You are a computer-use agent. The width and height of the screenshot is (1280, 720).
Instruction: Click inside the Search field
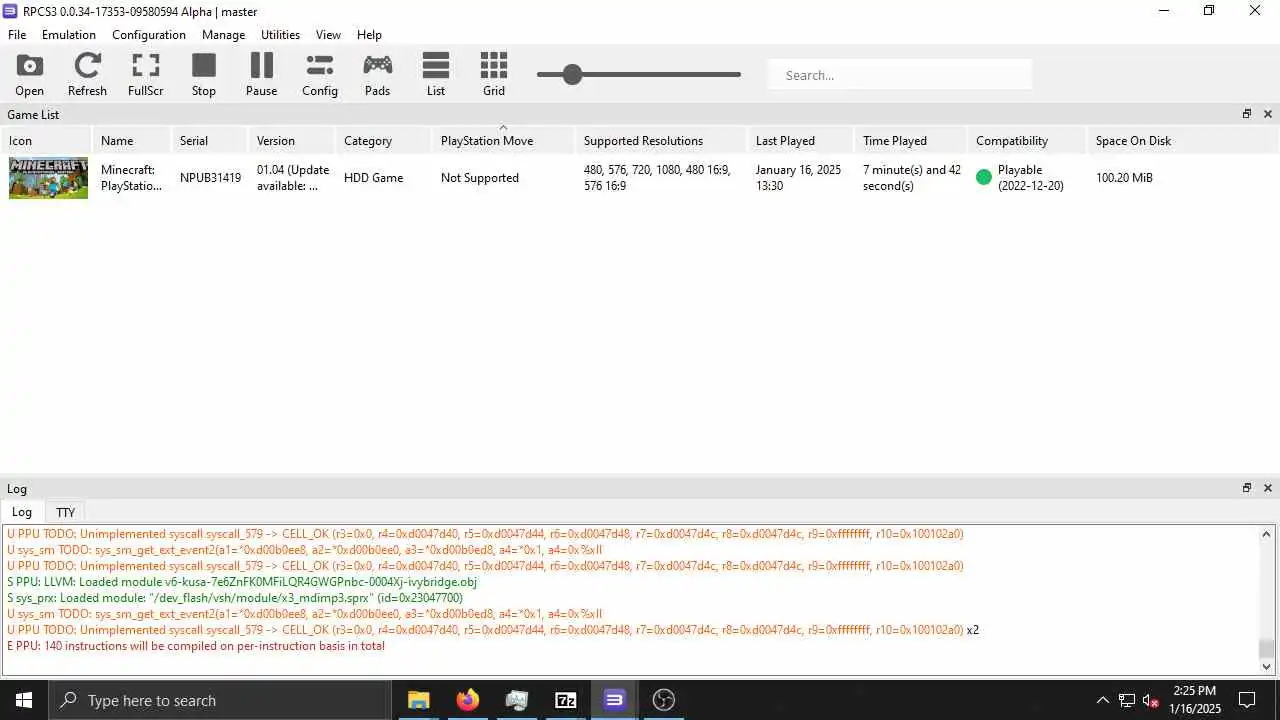[x=900, y=75]
